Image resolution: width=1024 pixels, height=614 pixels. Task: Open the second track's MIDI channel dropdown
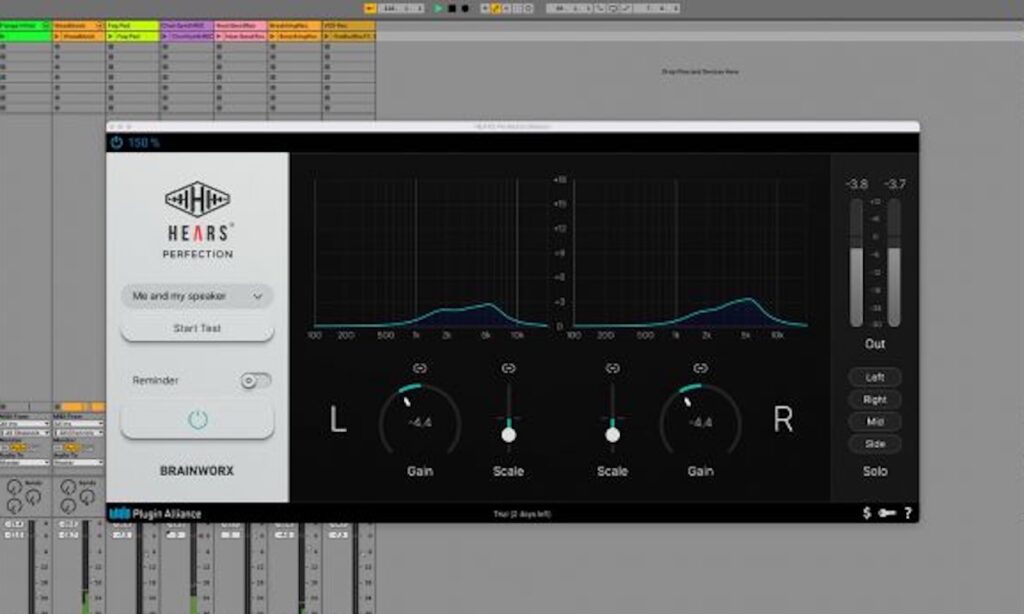point(78,432)
